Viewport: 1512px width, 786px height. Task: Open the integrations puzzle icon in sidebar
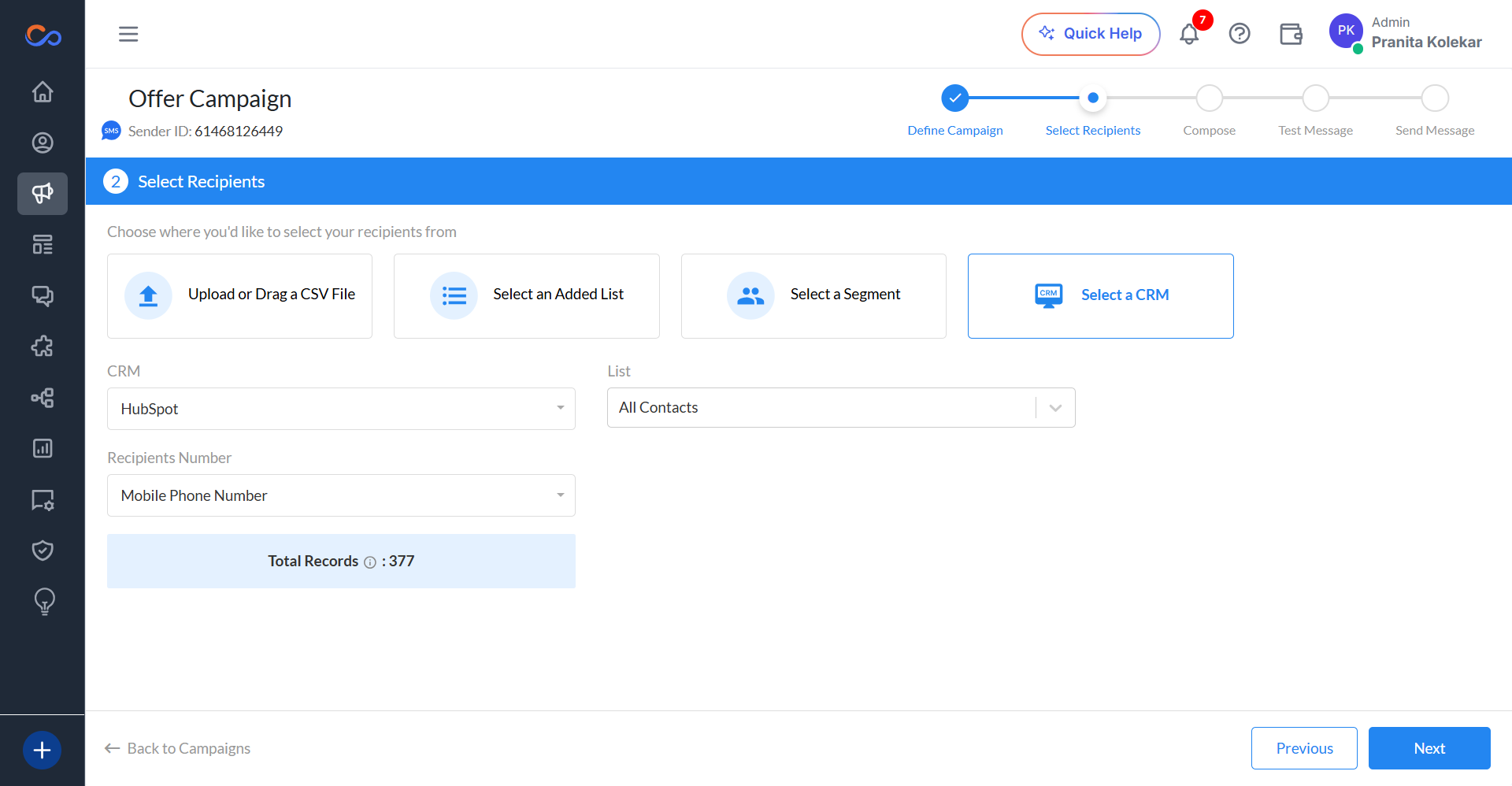43,347
